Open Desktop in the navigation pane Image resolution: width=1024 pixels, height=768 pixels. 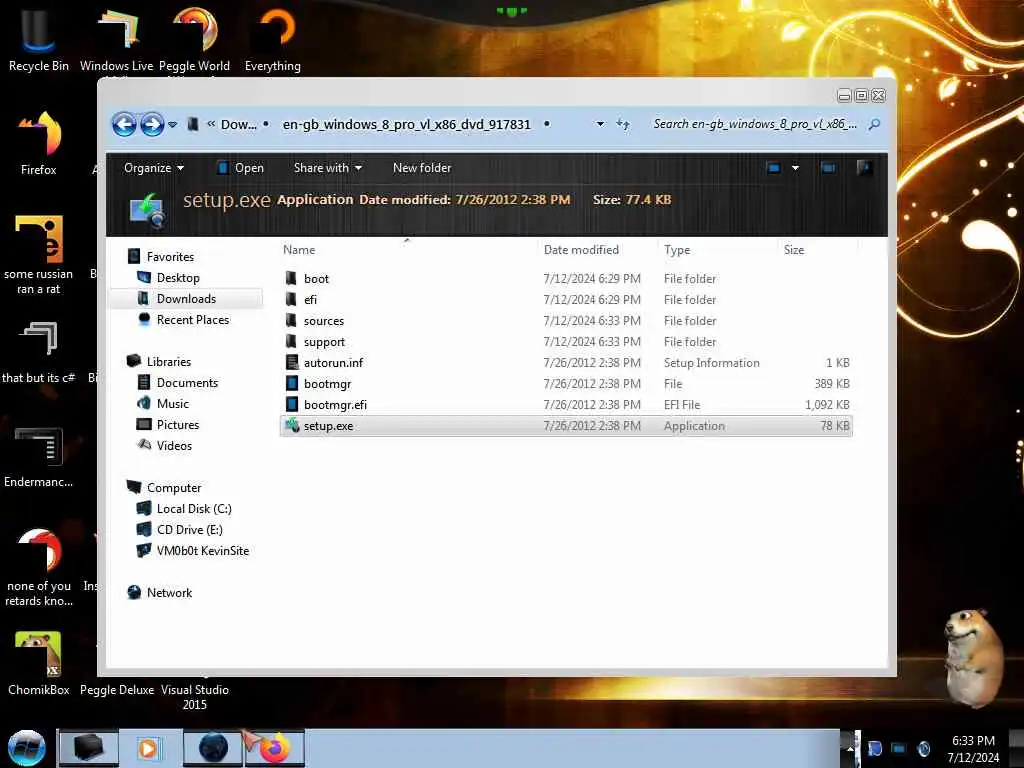pos(178,278)
